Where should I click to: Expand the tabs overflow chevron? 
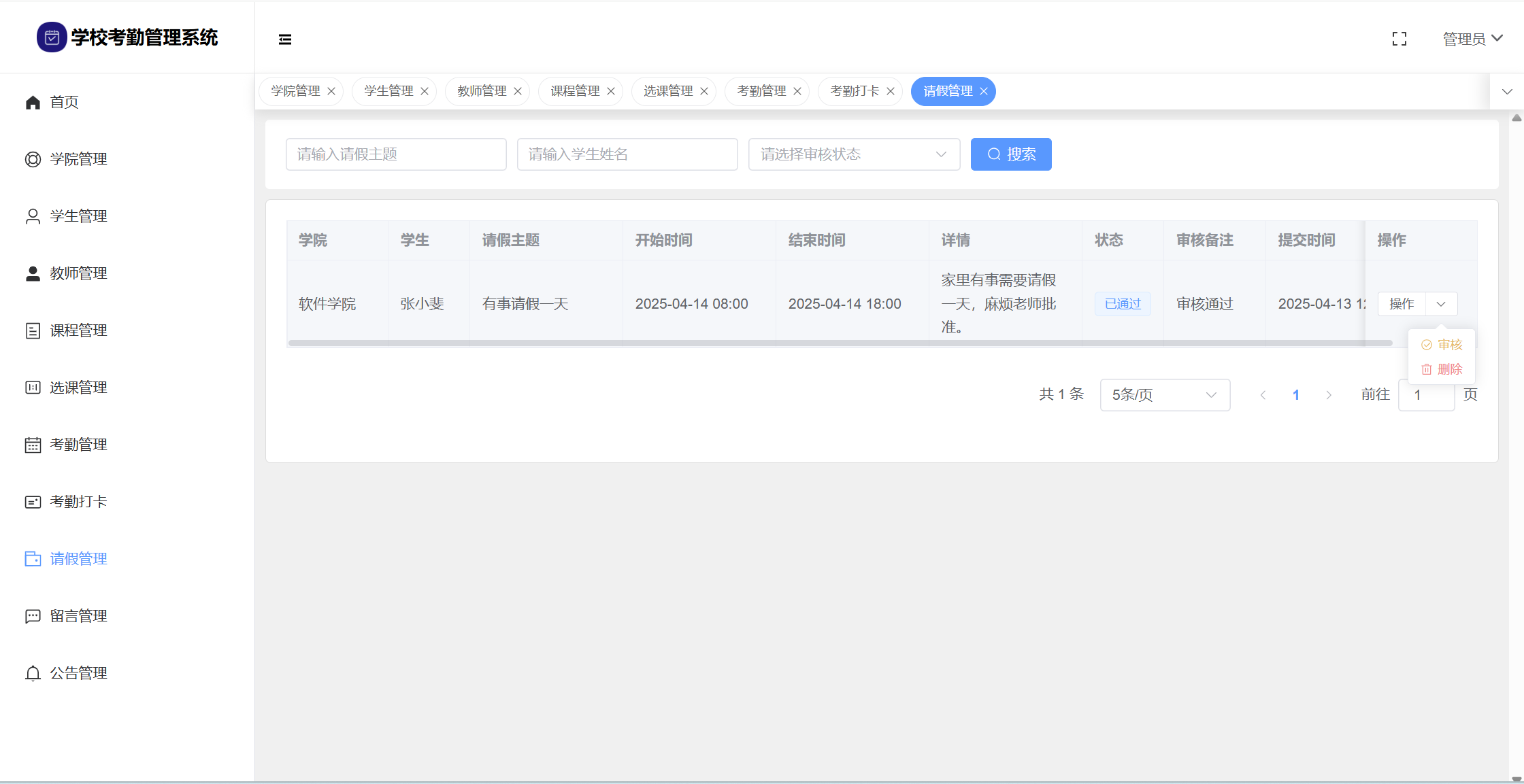1507,91
